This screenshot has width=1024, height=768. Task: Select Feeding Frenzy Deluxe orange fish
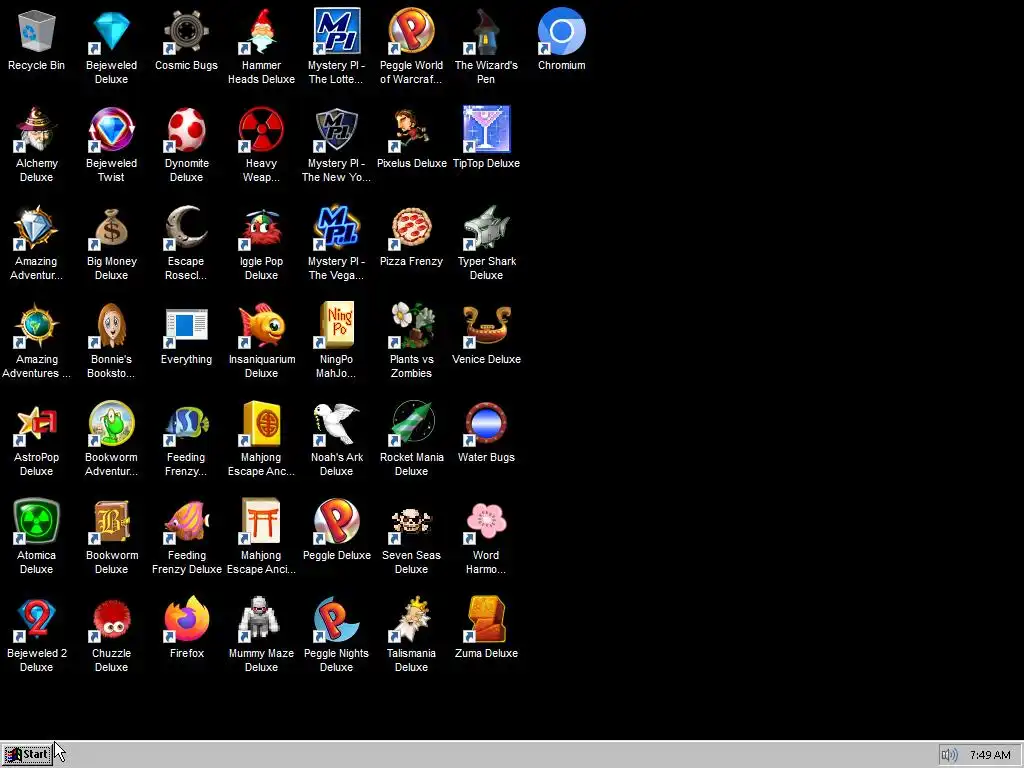[x=187, y=521]
